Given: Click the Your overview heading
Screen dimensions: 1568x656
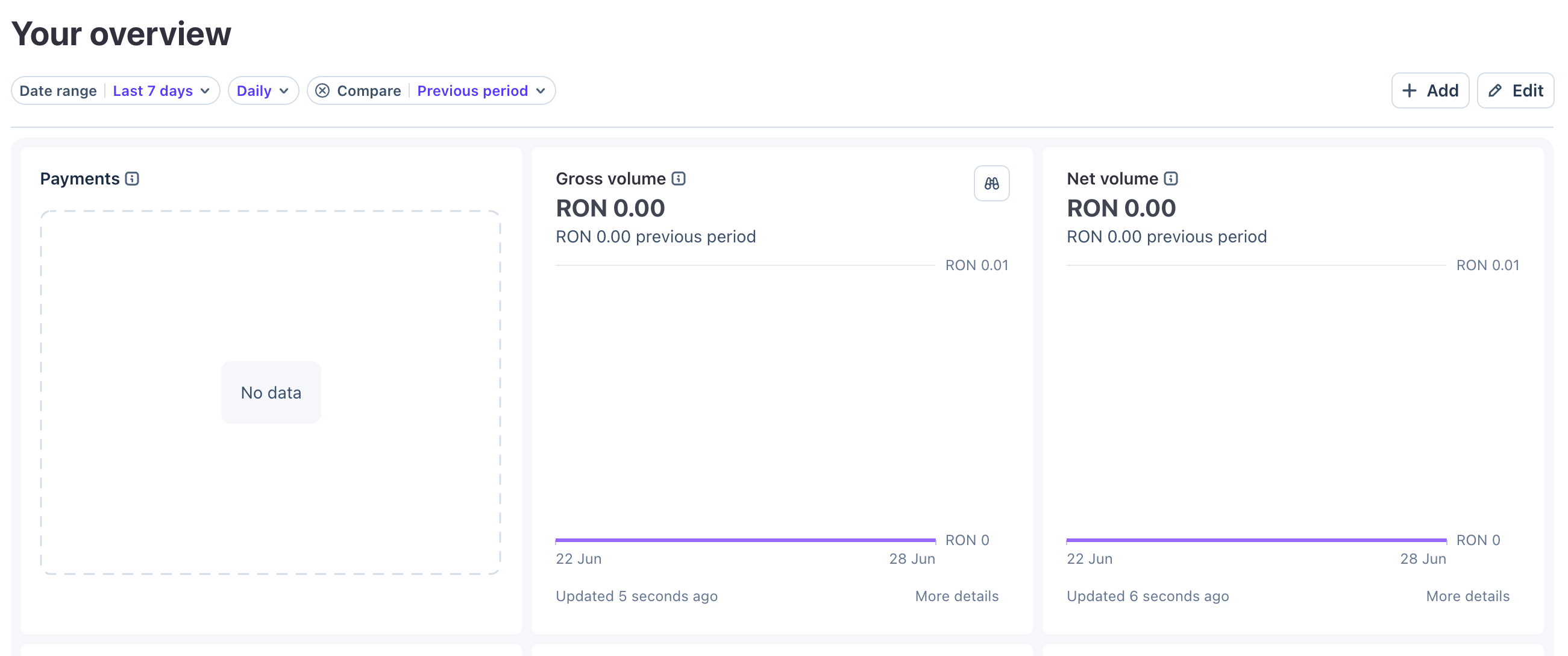Looking at the screenshot, I should (x=121, y=34).
